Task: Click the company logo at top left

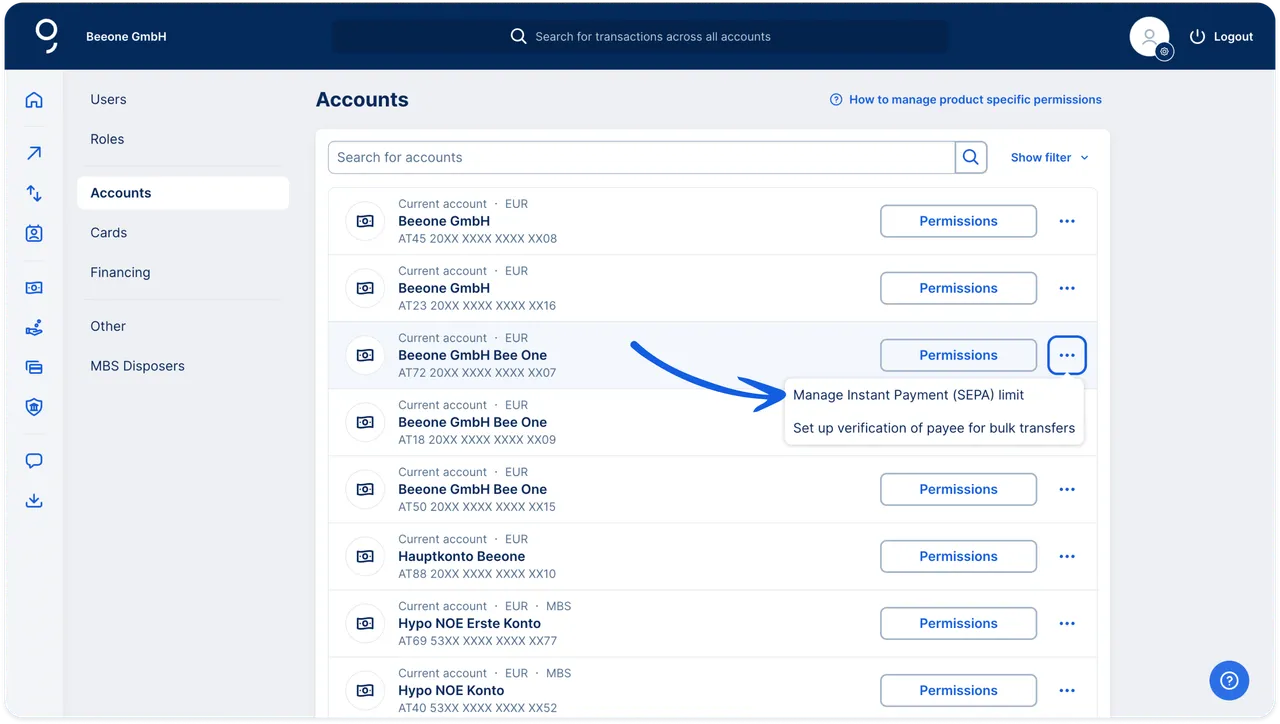Action: [x=46, y=35]
